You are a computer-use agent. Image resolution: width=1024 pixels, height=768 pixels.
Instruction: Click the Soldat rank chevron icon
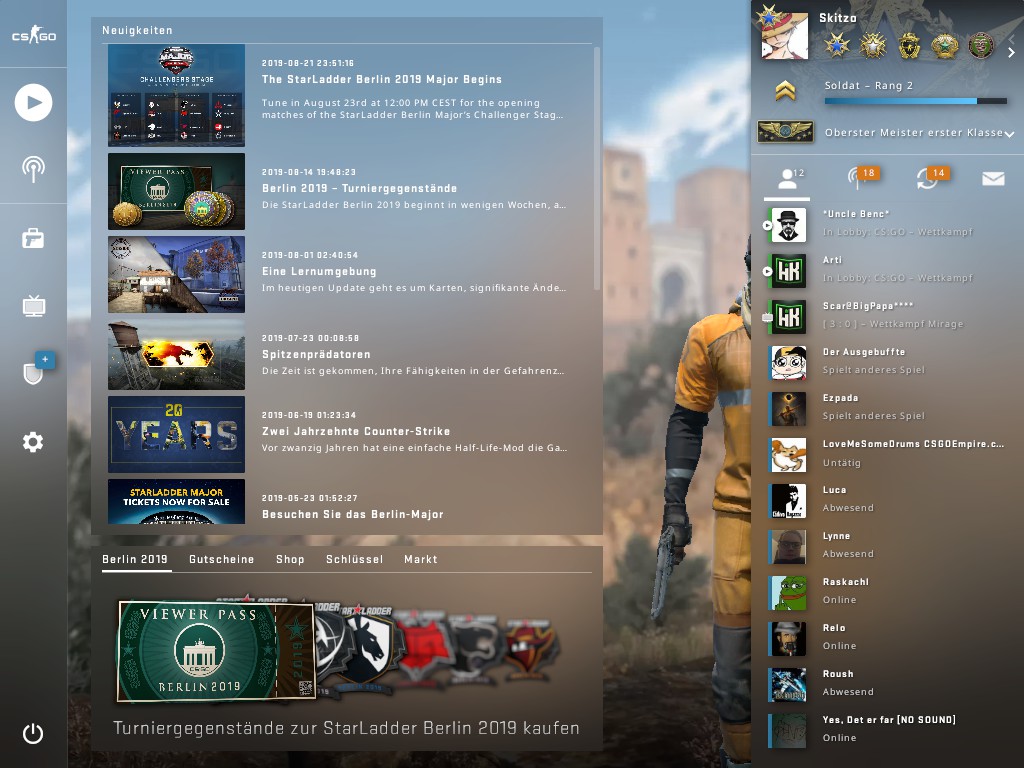coord(785,90)
